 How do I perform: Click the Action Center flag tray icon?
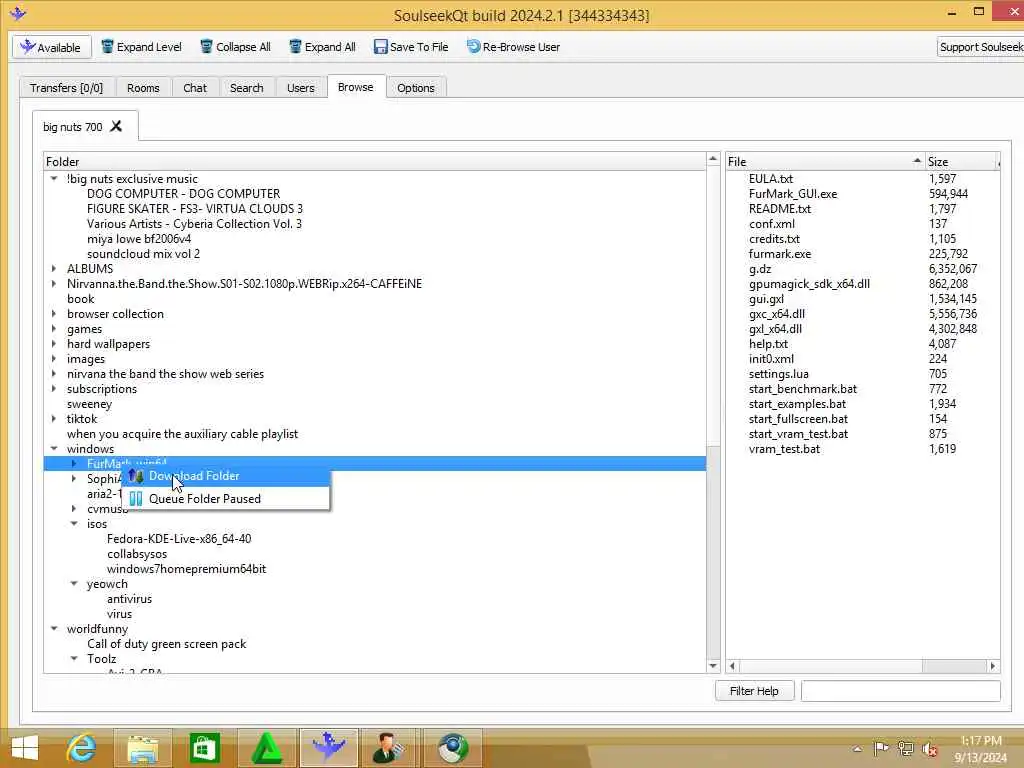coord(881,748)
